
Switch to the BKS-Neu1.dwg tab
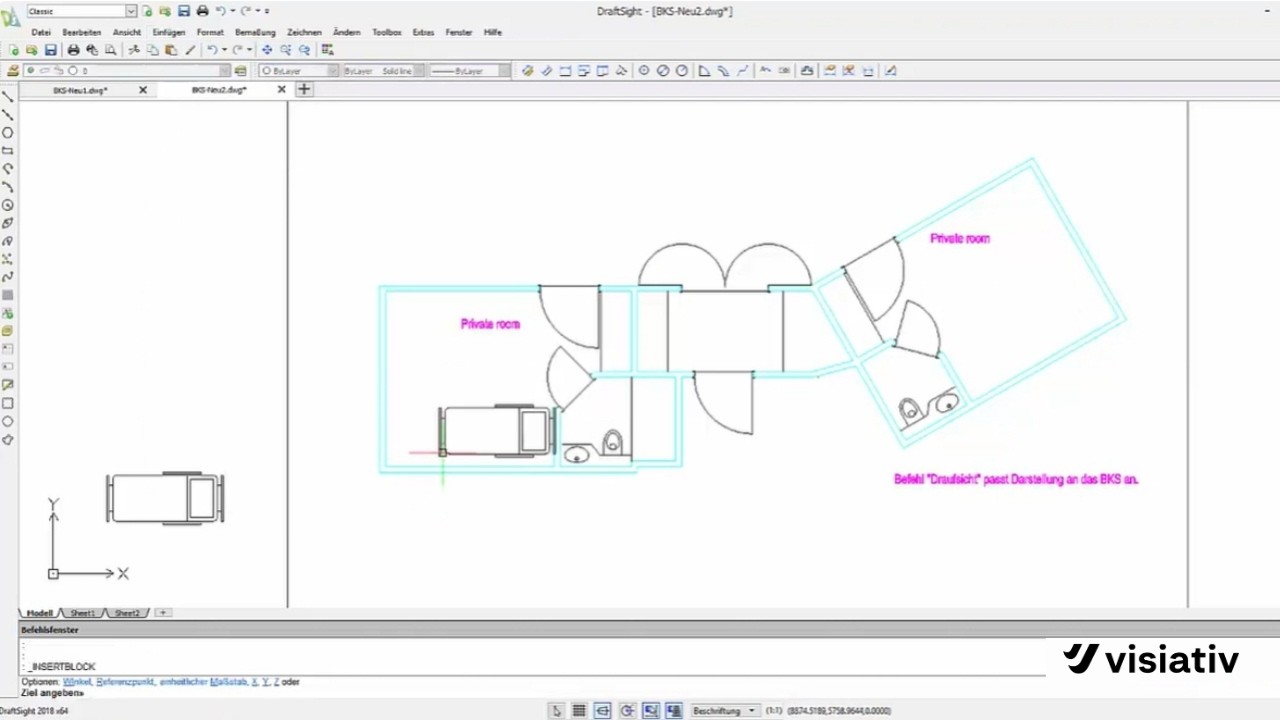[x=80, y=90]
